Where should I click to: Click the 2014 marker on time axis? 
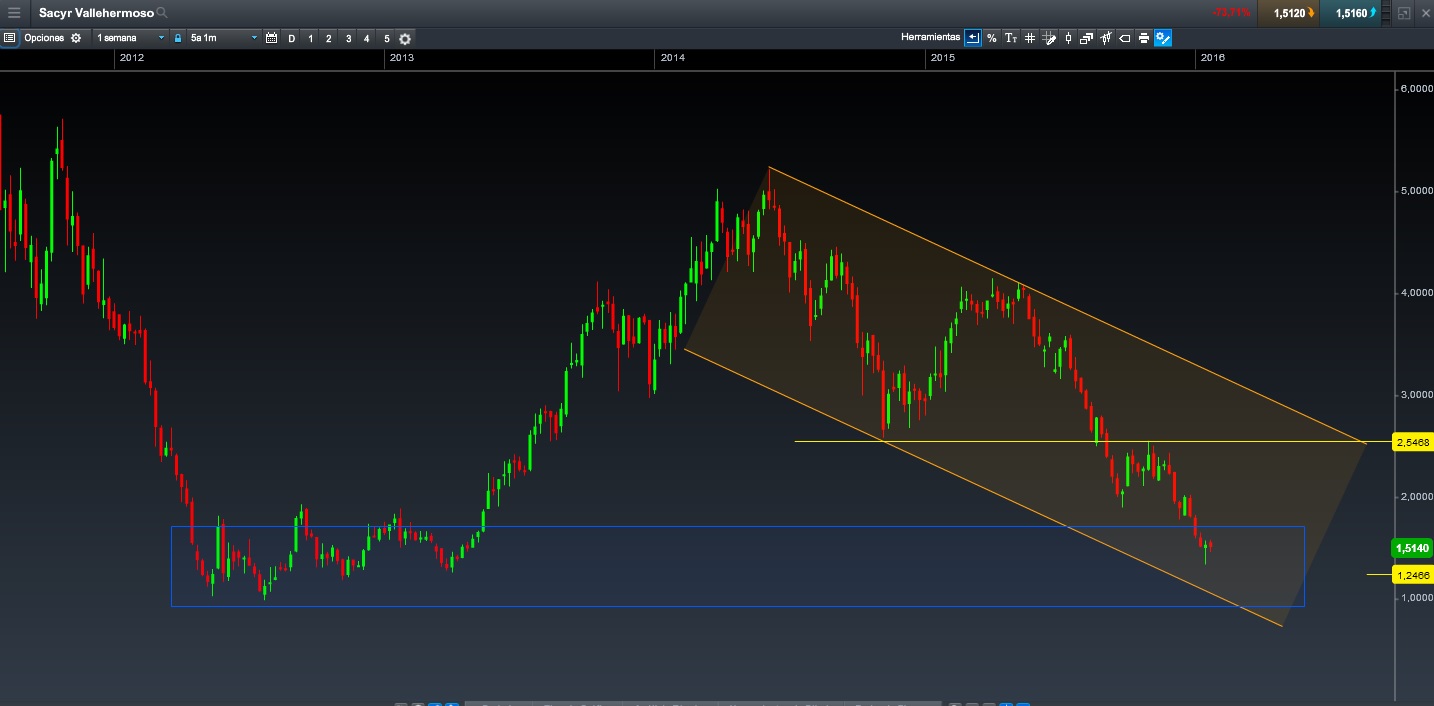coord(672,58)
